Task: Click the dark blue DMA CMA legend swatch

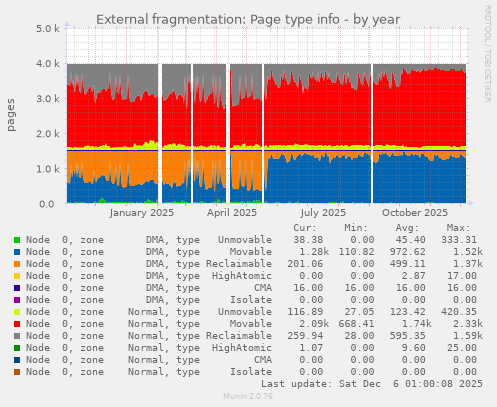Action: point(17,288)
